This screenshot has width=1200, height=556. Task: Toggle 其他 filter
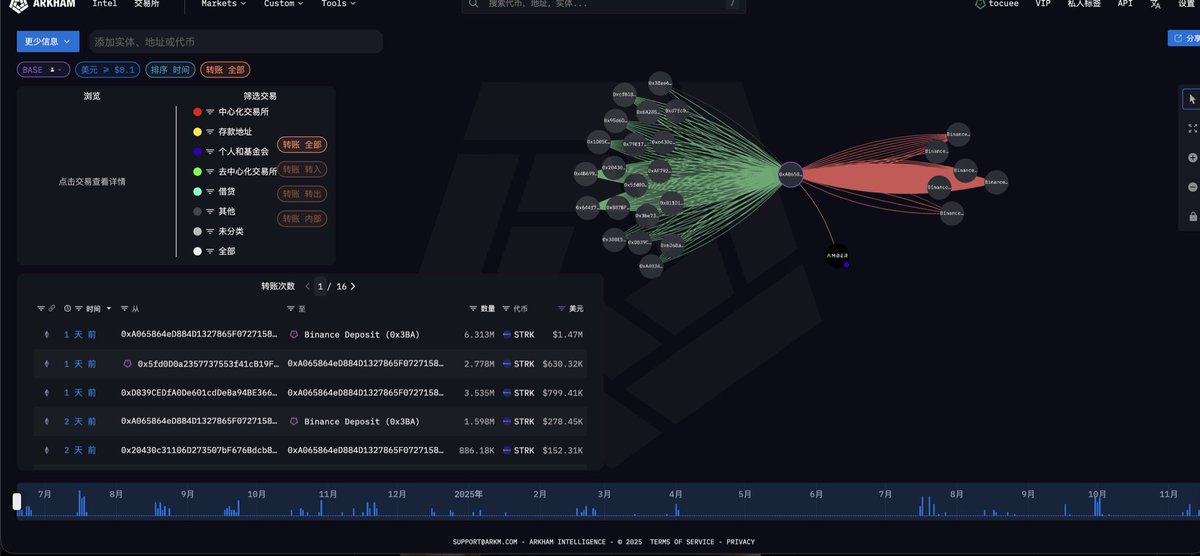point(215,211)
